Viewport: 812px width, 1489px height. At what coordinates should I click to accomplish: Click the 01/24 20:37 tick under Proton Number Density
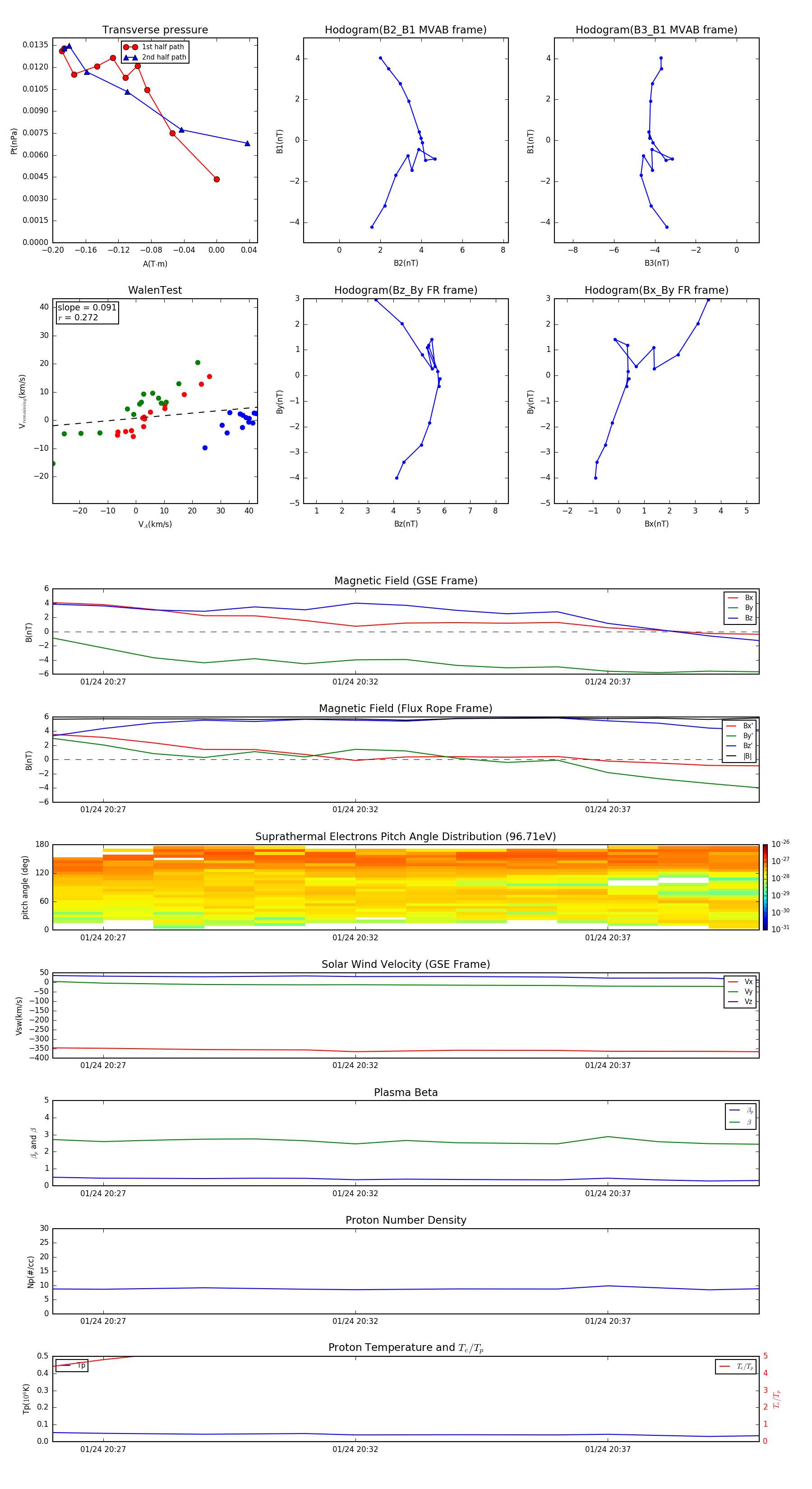point(607,1321)
